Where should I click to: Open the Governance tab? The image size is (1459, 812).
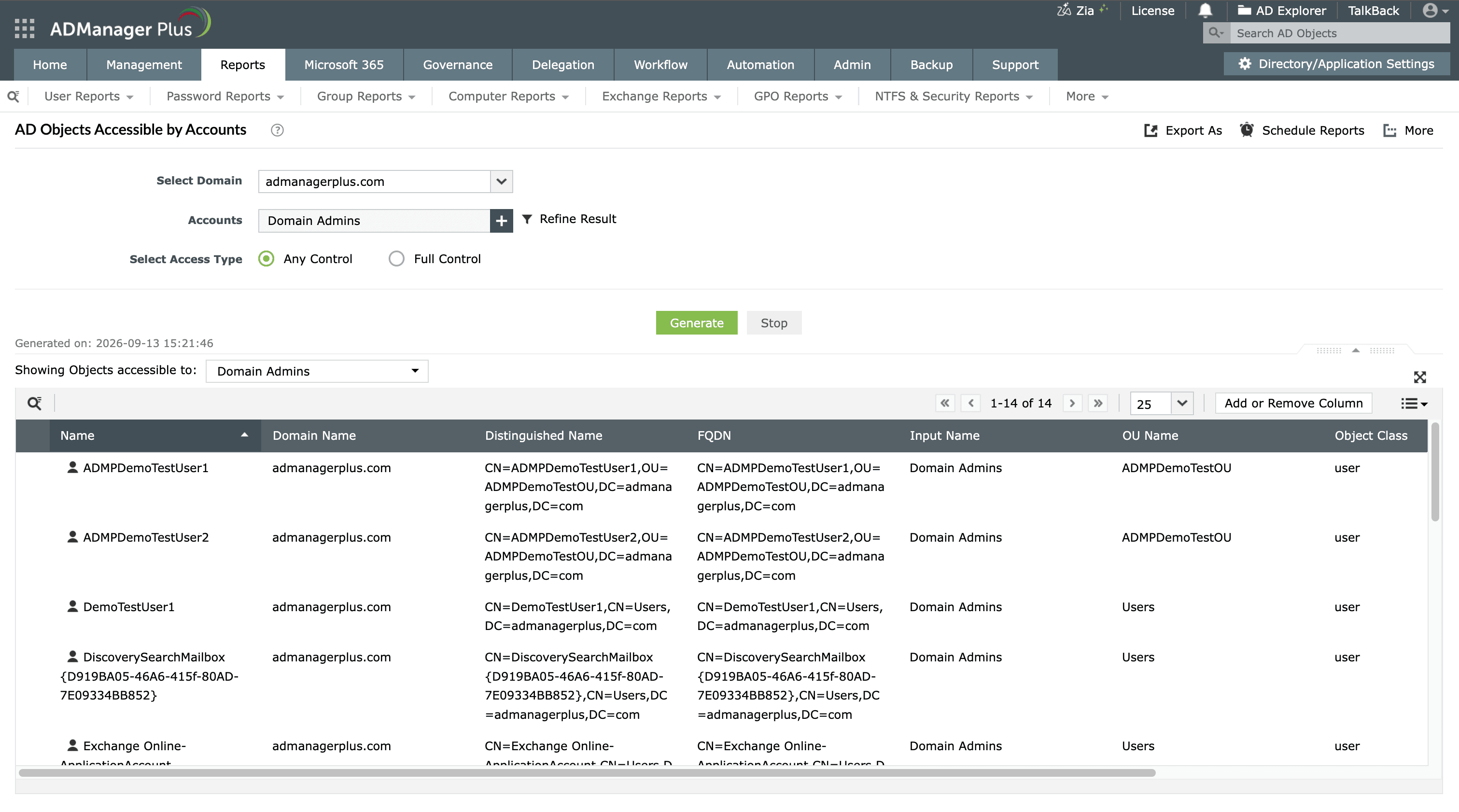458,65
